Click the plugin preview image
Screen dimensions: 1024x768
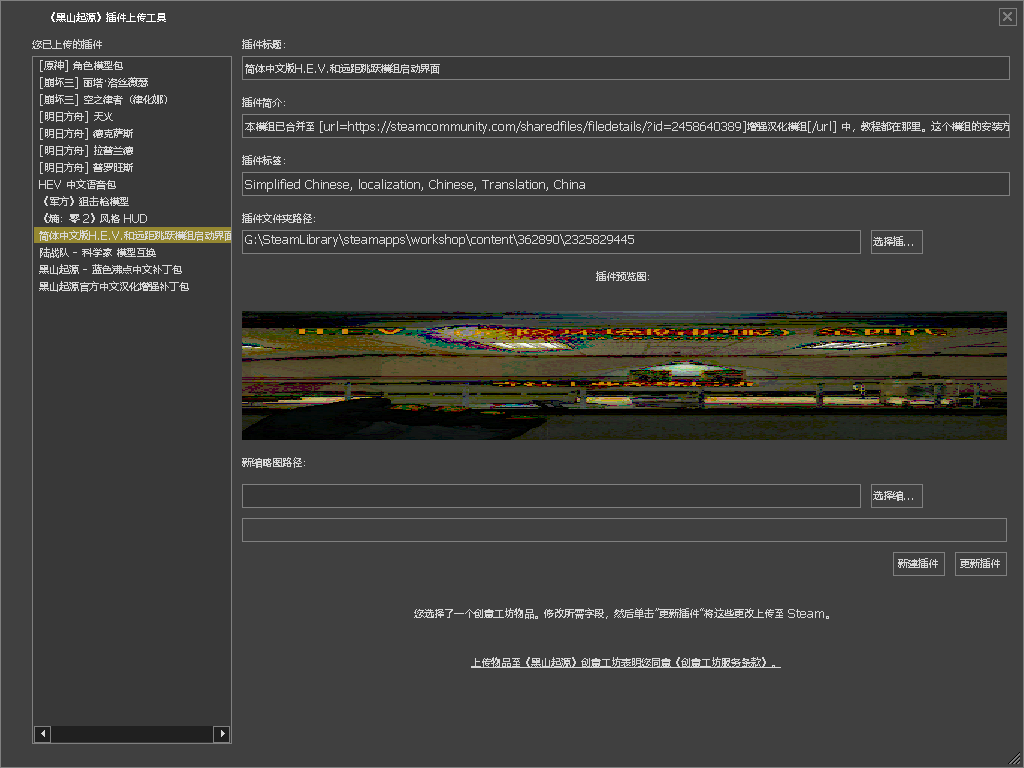pyautogui.click(x=624, y=375)
